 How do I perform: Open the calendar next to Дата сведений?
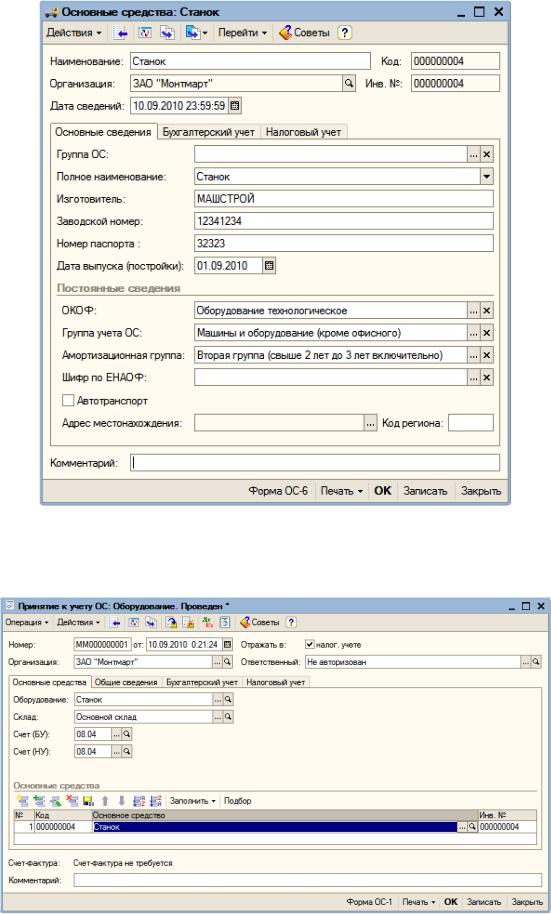point(234,106)
